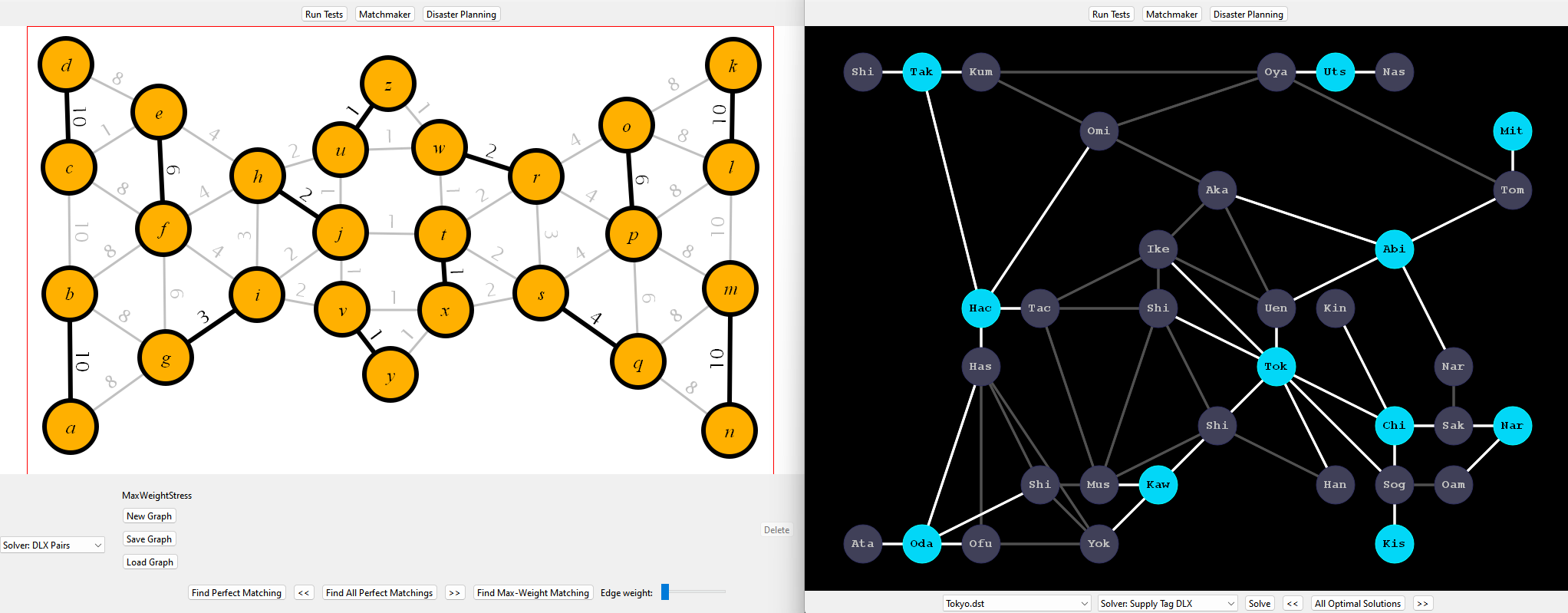The width and height of the screenshot is (1568, 613).
Task: Open Disaster Planning in the left window
Action: [461, 15]
